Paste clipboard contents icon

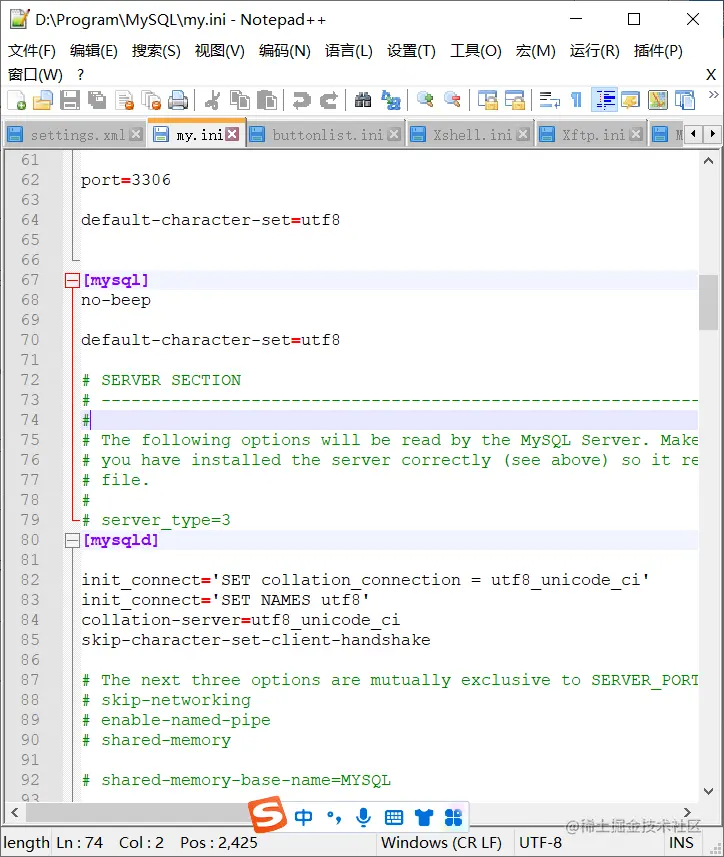click(267, 101)
